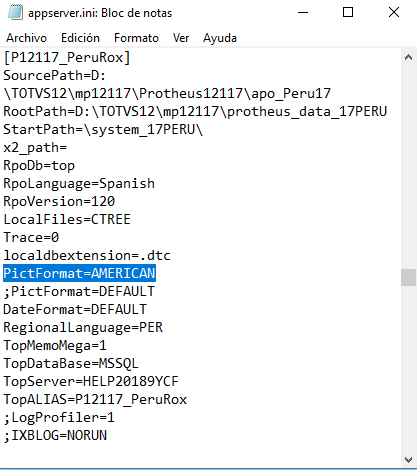Place cursor in the RpoLanguage=Spanish line
This screenshot has width=417, height=470.
pyautogui.click(x=79, y=183)
